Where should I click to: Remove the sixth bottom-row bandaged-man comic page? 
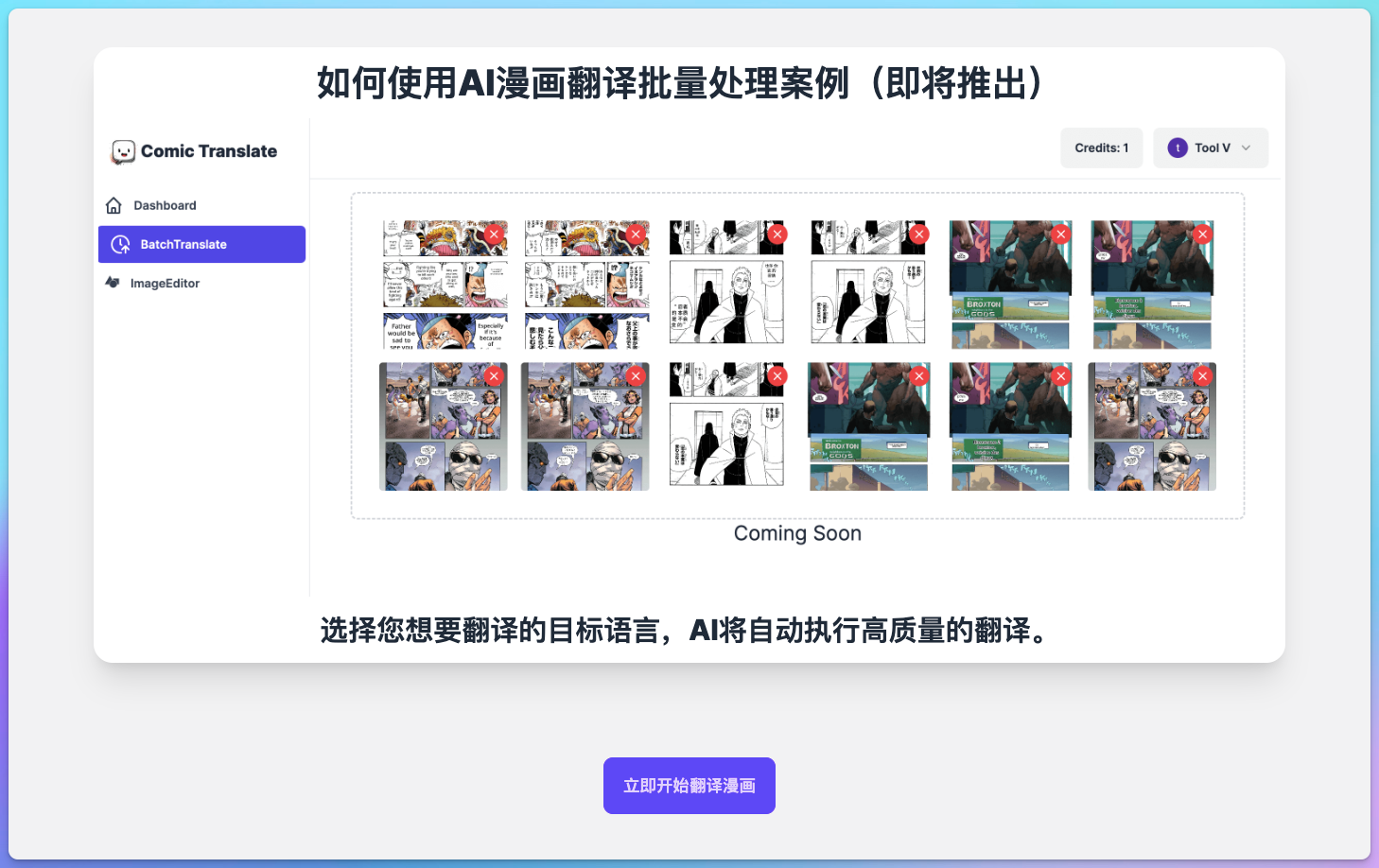tap(1203, 376)
